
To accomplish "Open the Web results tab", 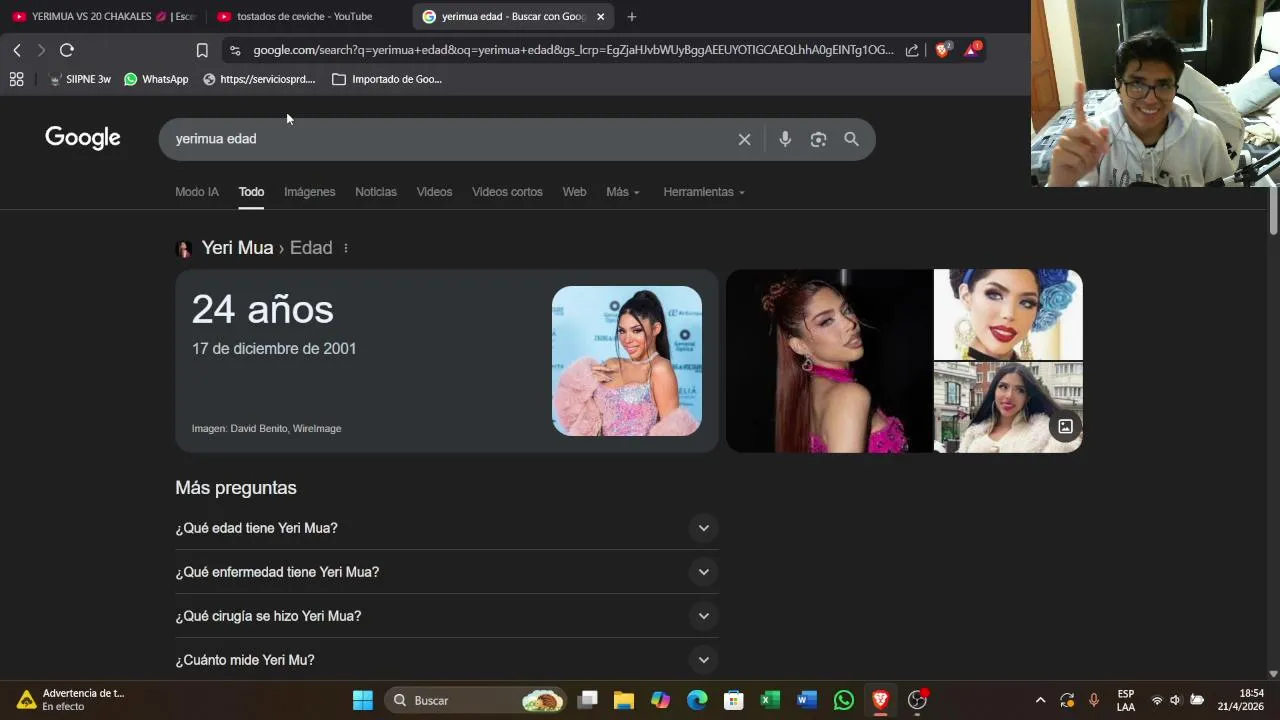I will [x=574, y=192].
